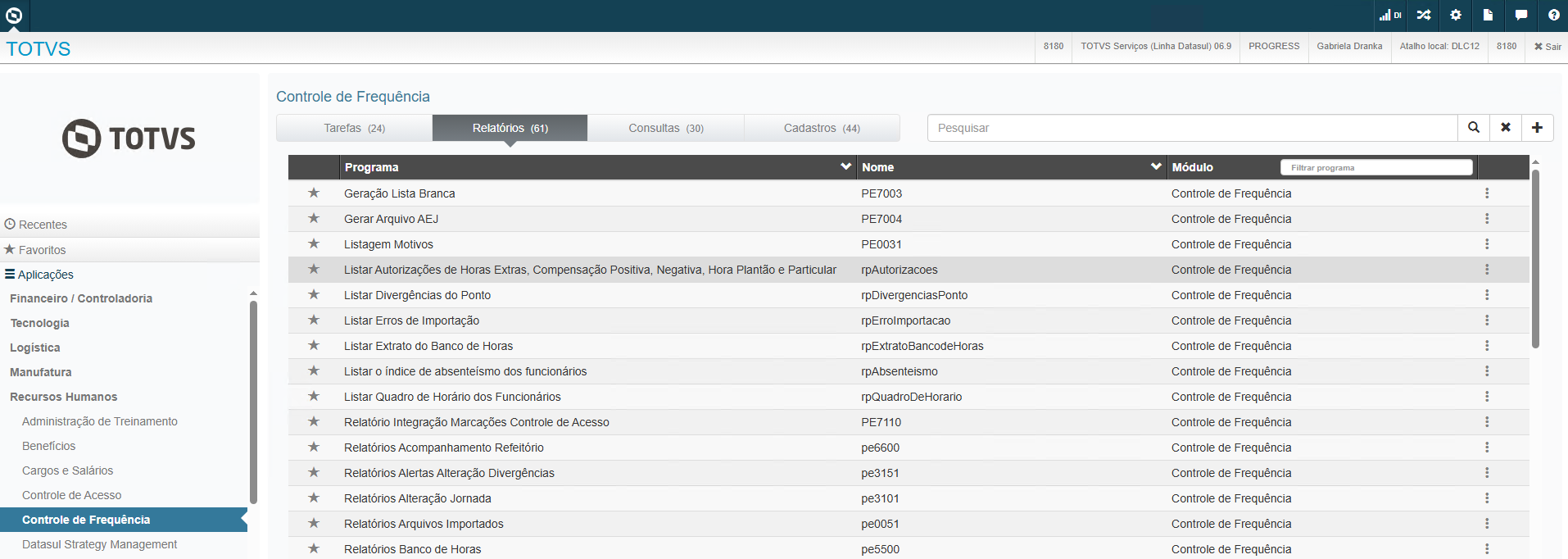This screenshot has width=1568, height=559.
Task: Open three-dot menu for rpQuadroDeHorario
Action: click(1487, 397)
